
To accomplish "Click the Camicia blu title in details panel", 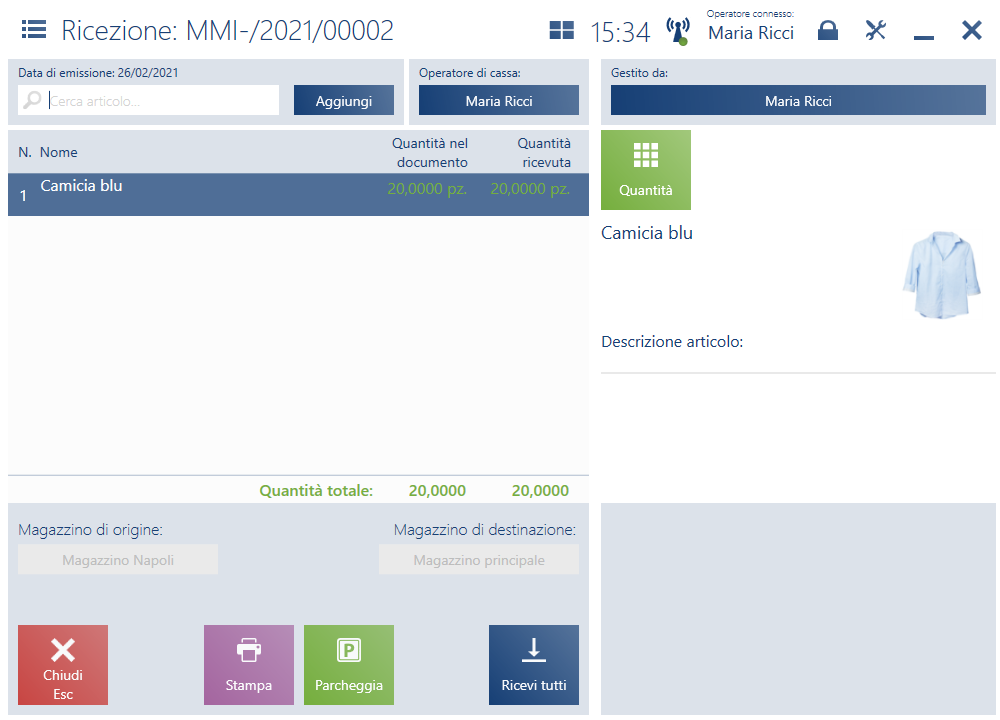I will pyautogui.click(x=647, y=233).
